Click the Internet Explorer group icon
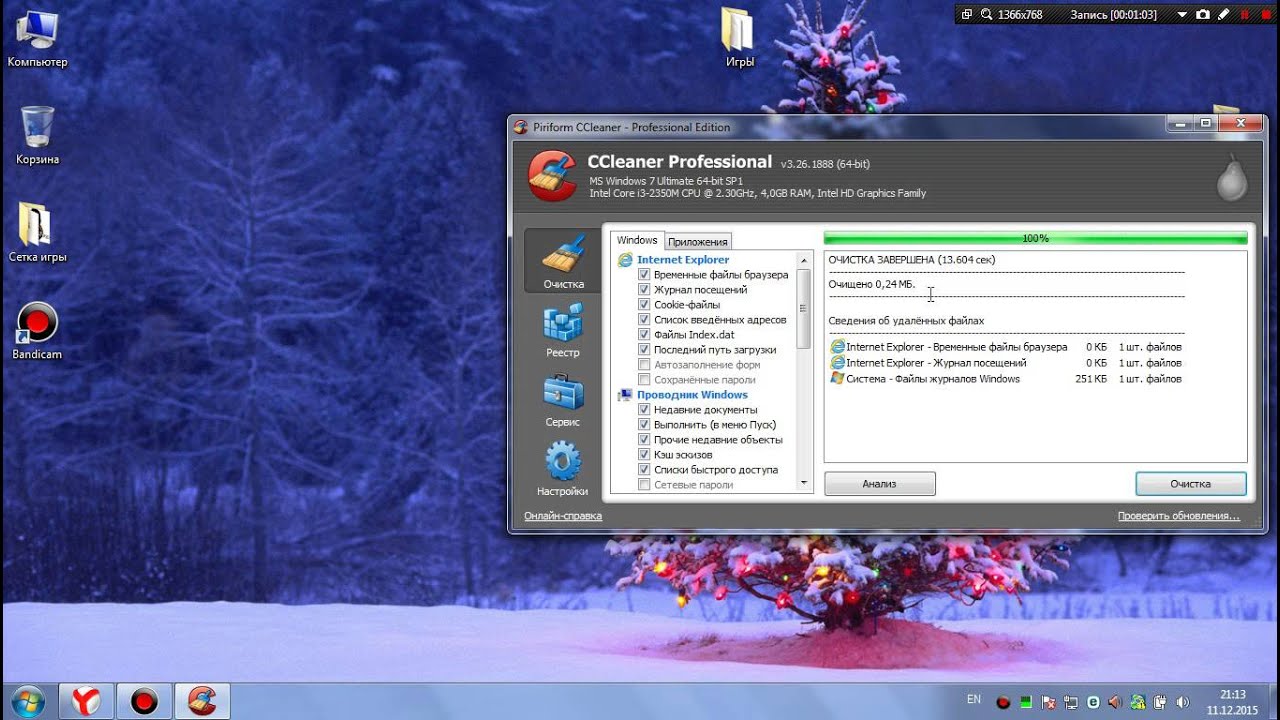The width and height of the screenshot is (1280, 720). [x=625, y=260]
